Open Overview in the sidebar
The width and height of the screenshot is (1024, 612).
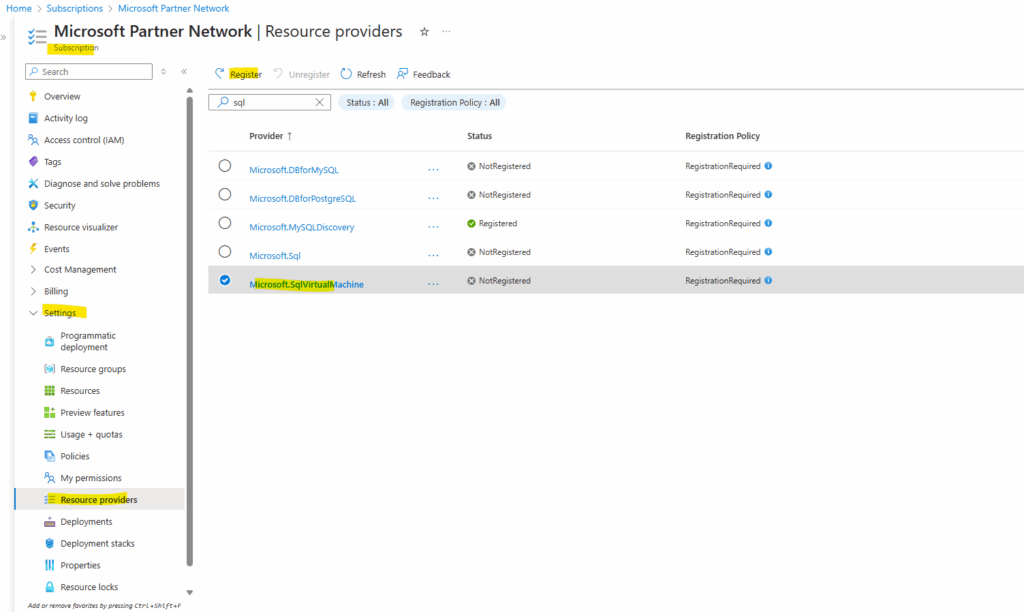click(x=62, y=97)
